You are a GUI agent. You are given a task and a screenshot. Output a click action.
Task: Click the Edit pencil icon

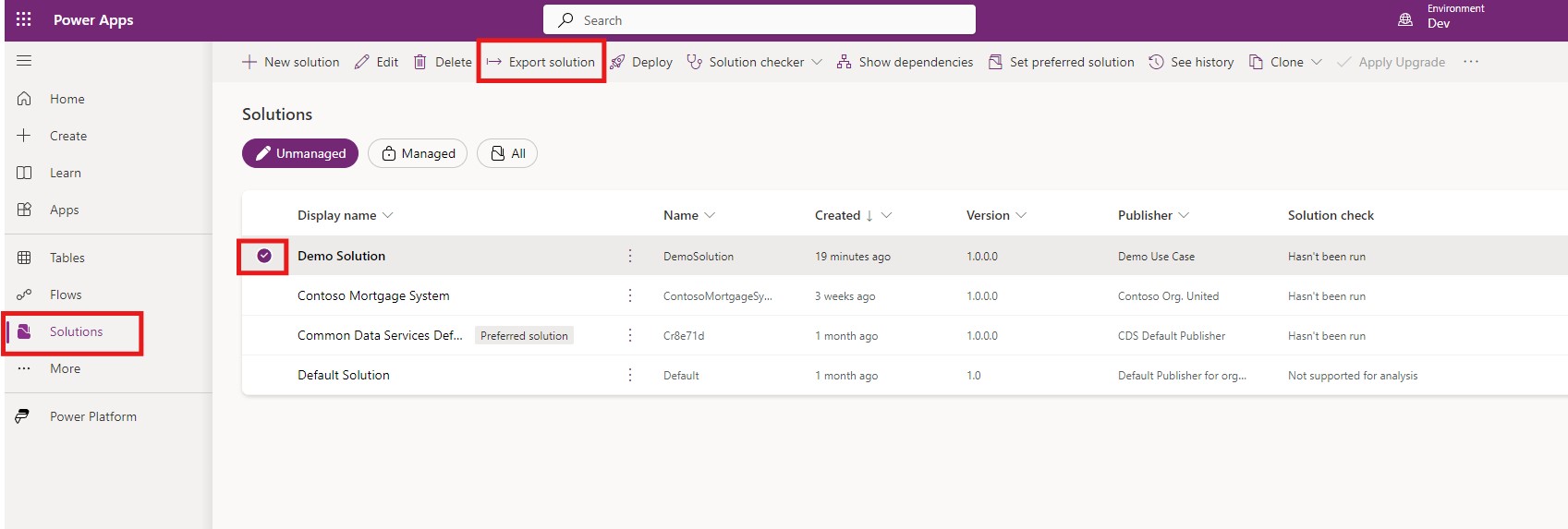click(362, 62)
